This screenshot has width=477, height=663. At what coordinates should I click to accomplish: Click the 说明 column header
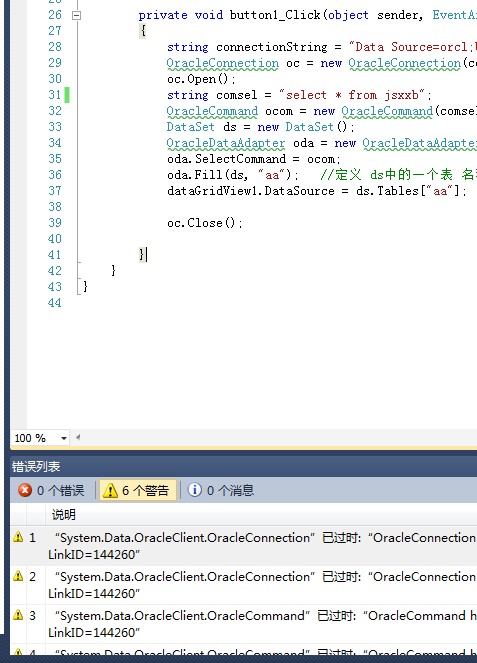(x=63, y=515)
